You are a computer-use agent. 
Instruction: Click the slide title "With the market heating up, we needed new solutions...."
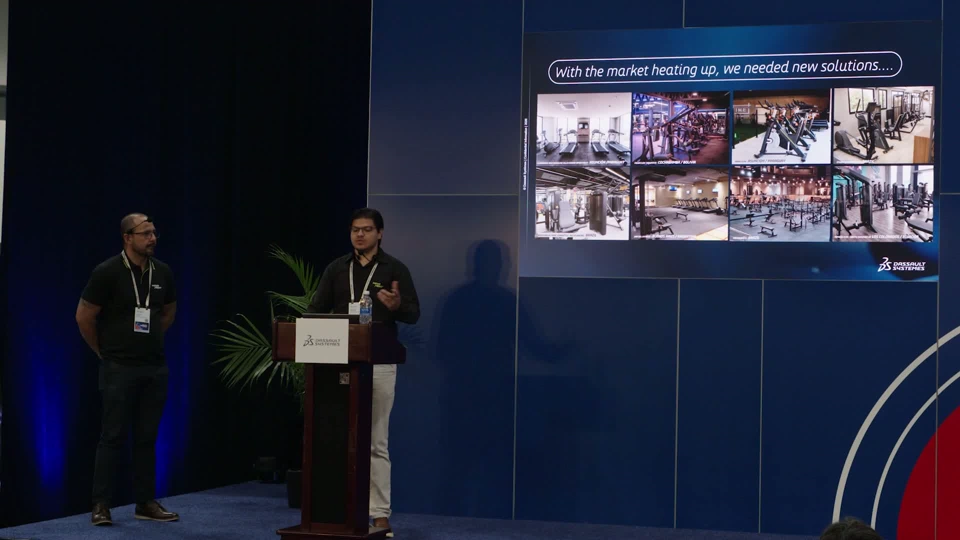pyautogui.click(x=725, y=67)
